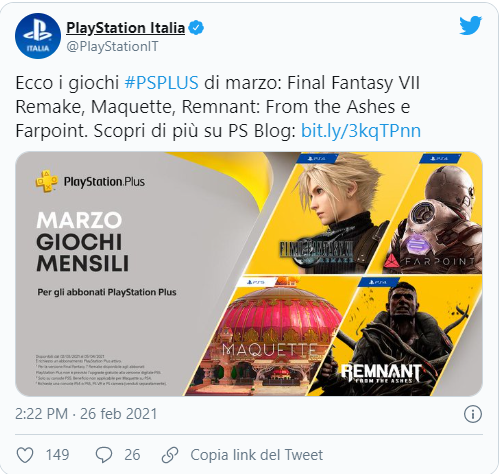Open the tweet info circle icon
The height and width of the screenshot is (474, 502).
(473, 414)
